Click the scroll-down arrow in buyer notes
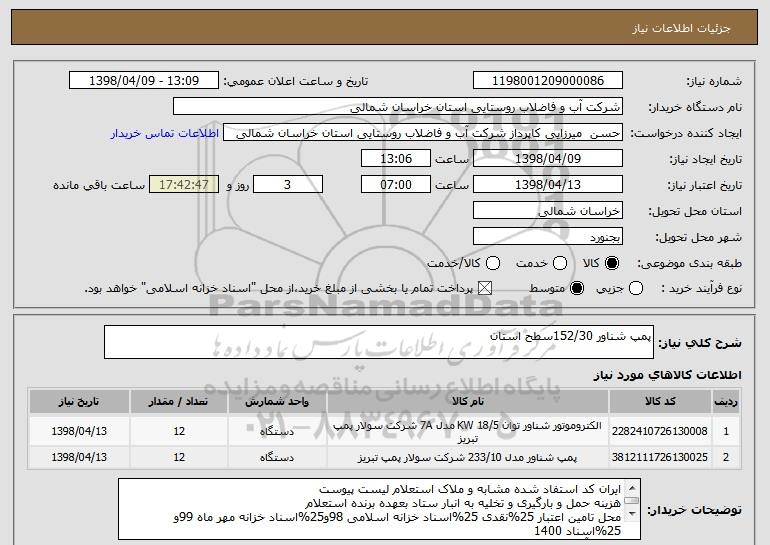 coord(632,514)
